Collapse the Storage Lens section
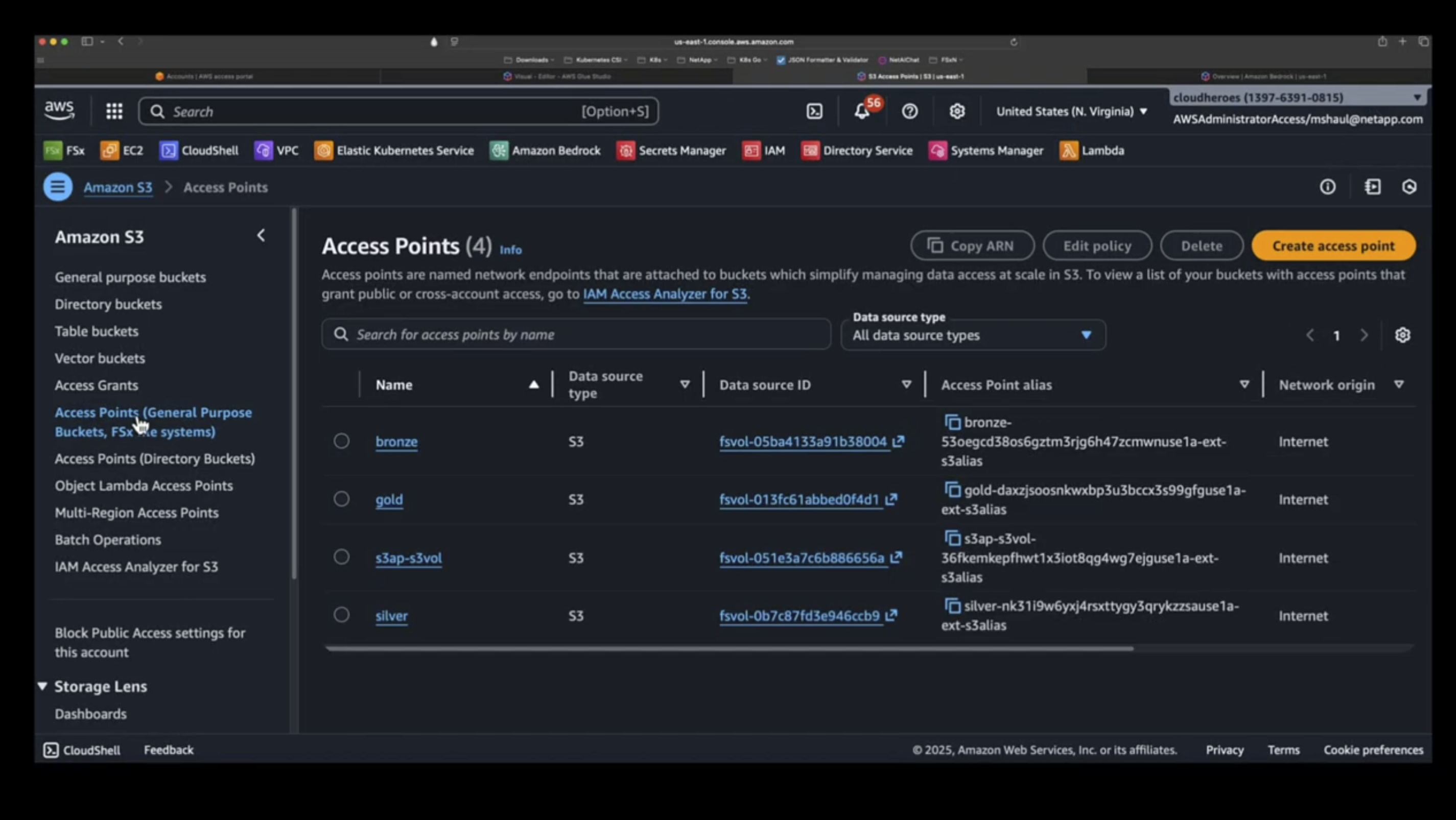Image resolution: width=1456 pixels, height=820 pixels. [42, 686]
